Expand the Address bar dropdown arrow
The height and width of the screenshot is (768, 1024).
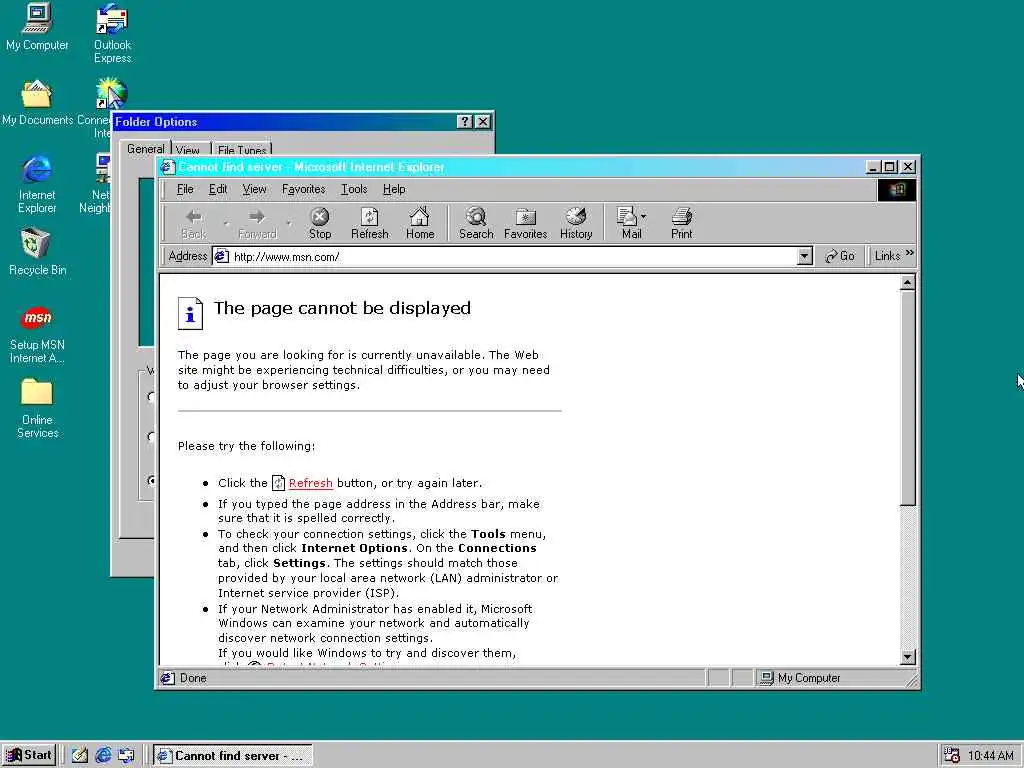[x=805, y=256]
